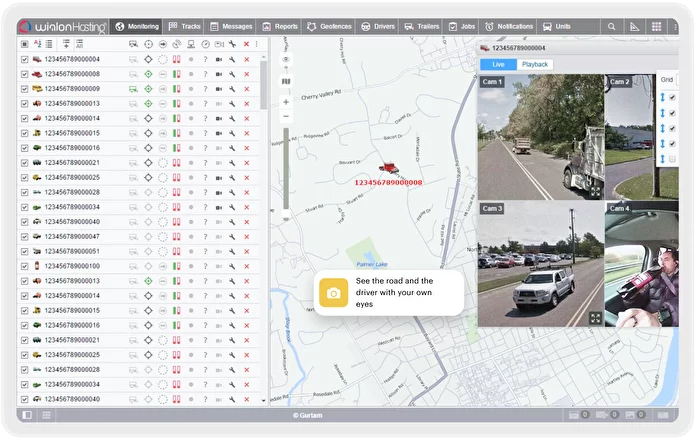Open the search tool in top bar
This screenshot has height=440, width=696.
[x=611, y=26]
